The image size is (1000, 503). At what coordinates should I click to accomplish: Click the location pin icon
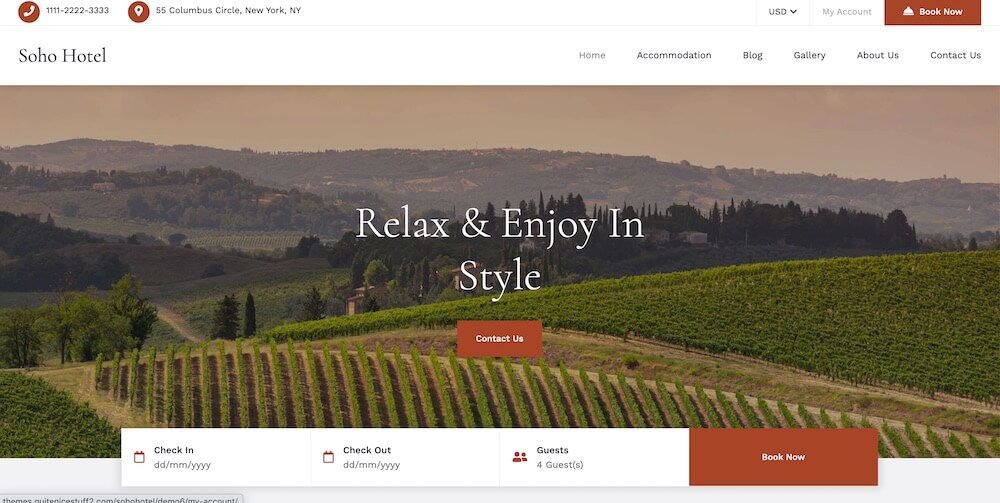(x=138, y=11)
